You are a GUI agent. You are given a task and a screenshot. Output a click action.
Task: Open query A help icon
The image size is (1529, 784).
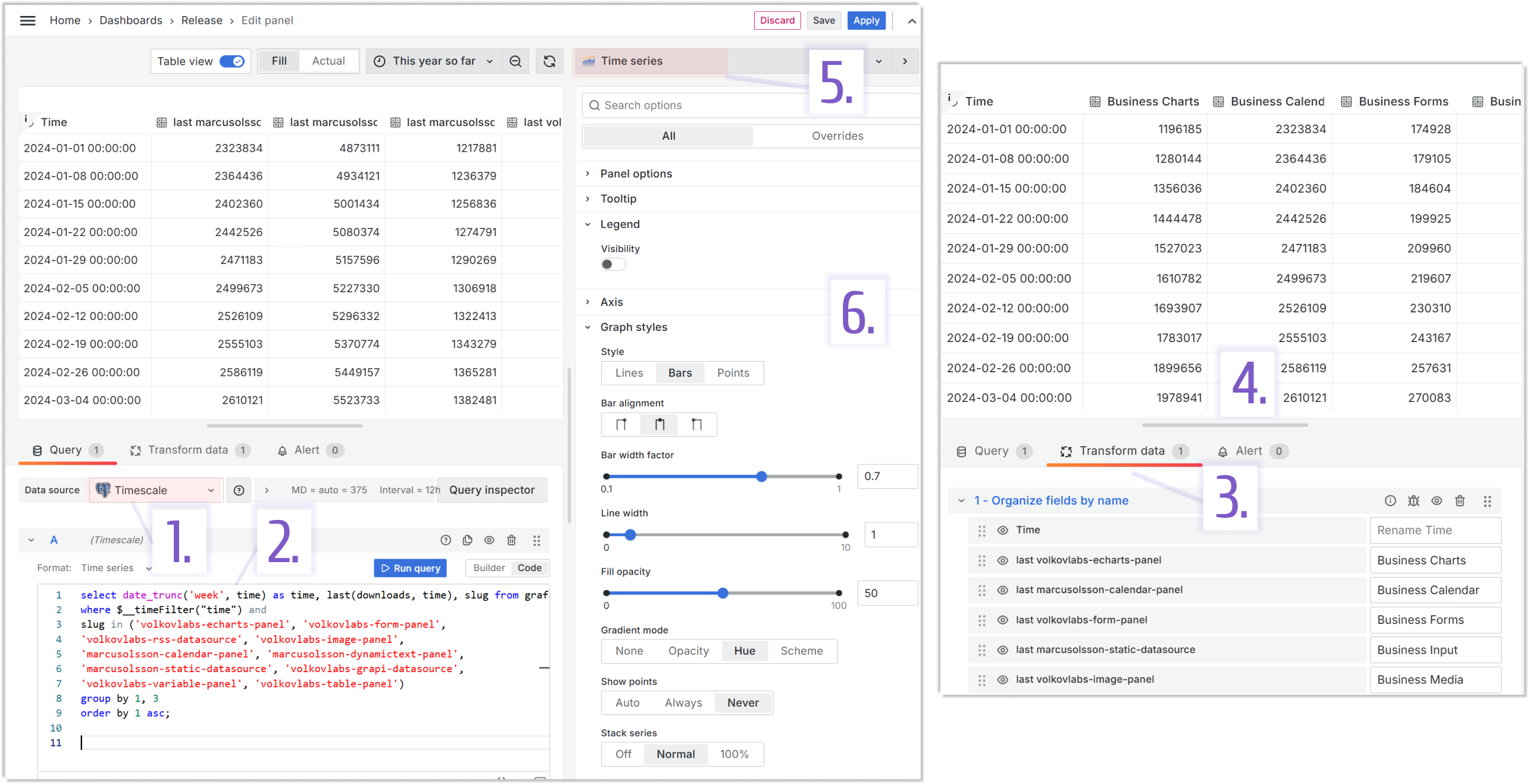445,541
